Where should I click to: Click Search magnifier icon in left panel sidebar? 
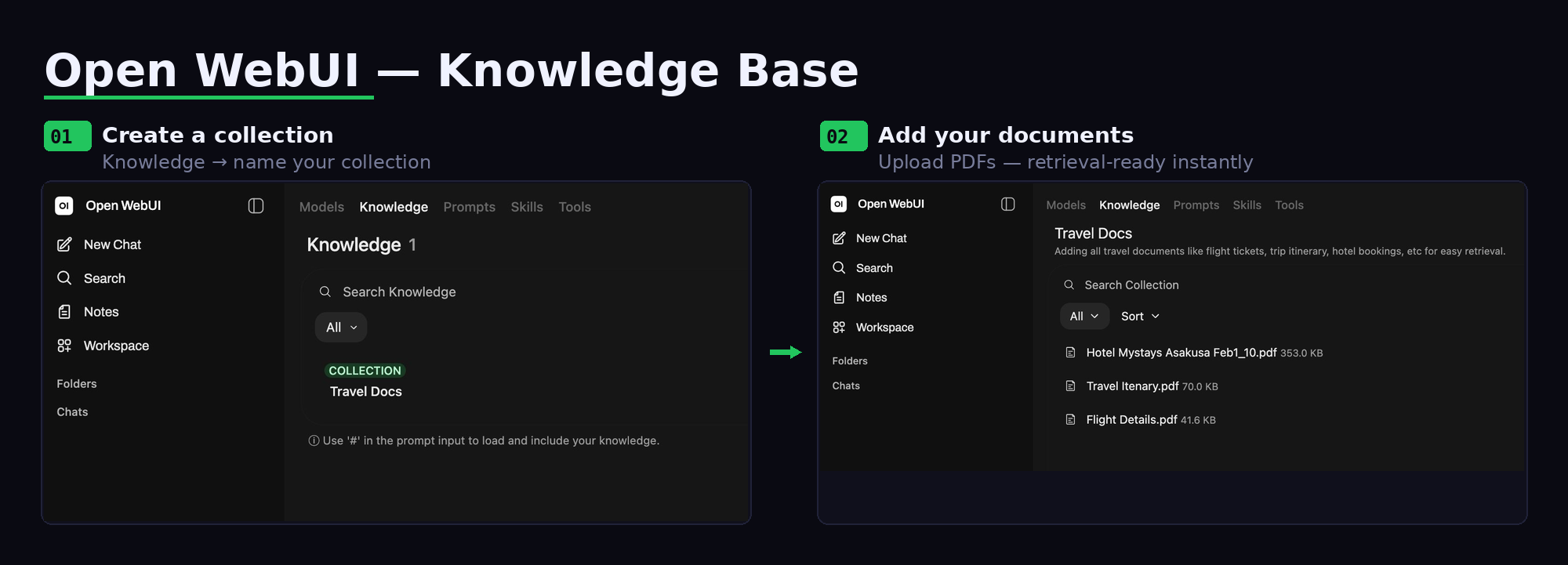64,278
